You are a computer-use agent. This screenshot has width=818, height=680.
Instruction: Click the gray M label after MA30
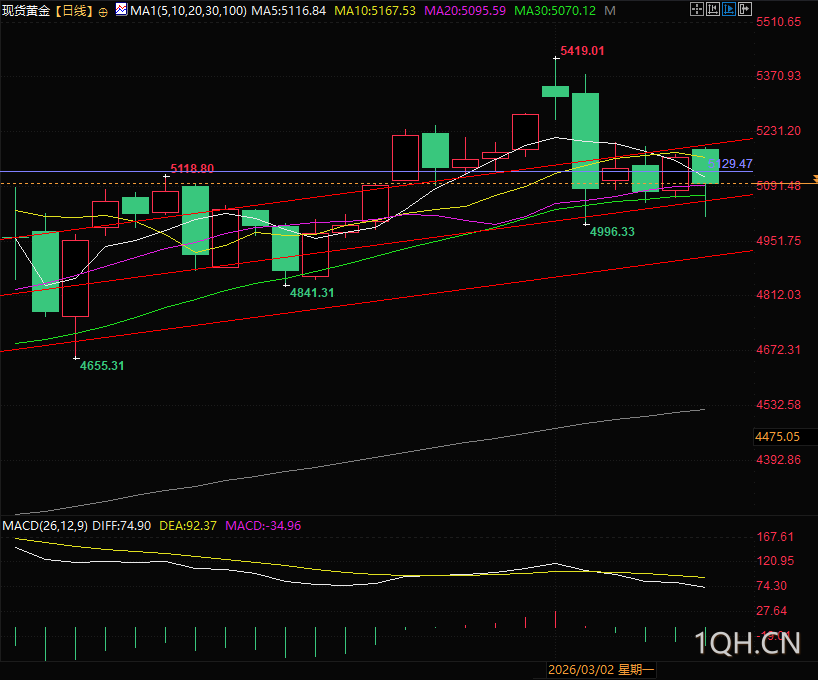(610, 10)
